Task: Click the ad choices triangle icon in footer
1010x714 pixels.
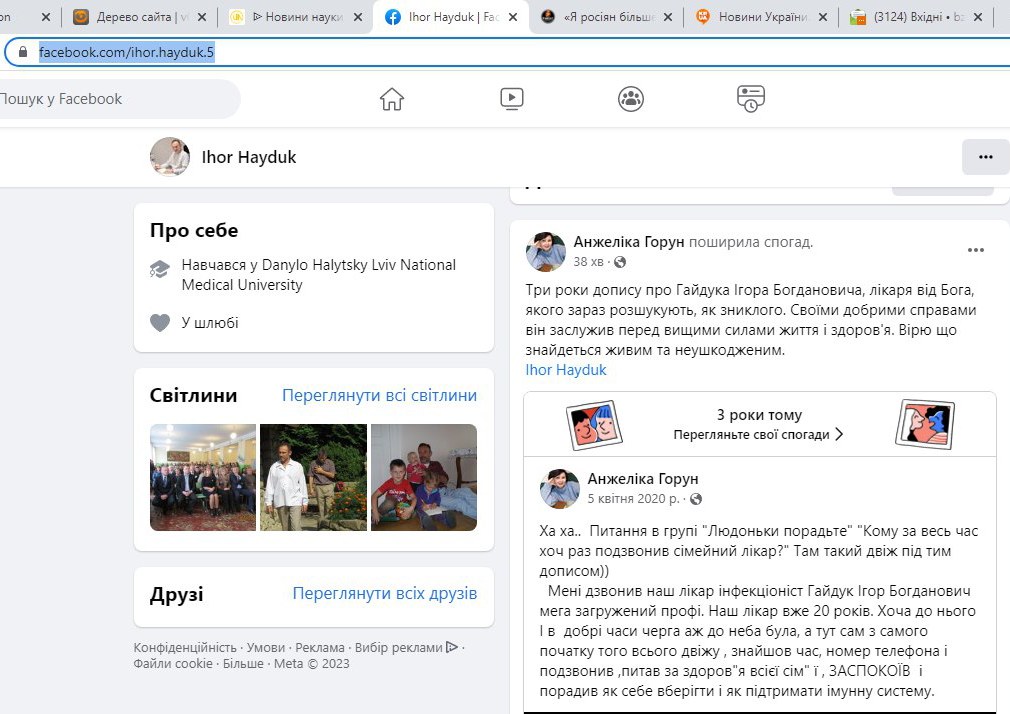Action: pos(452,647)
